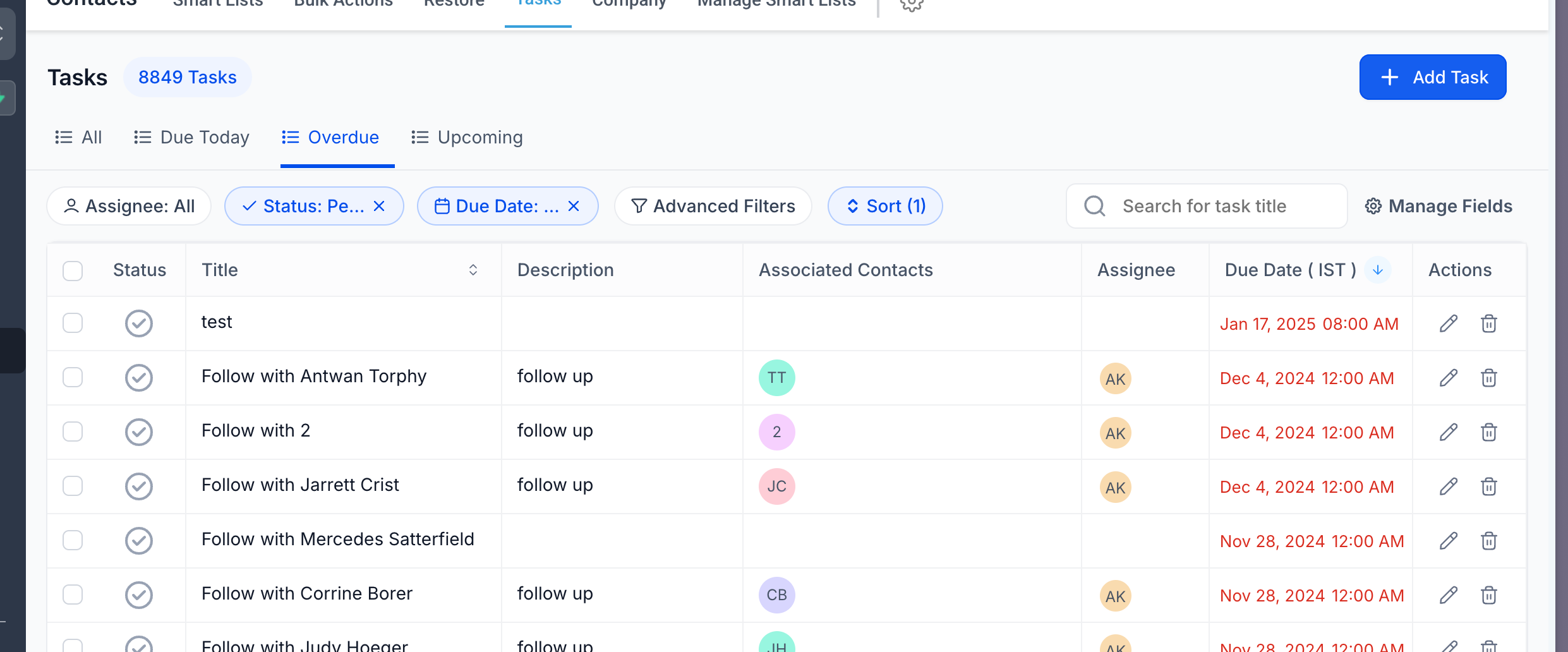Open the settings gear in top navigation
The width and height of the screenshot is (1568, 652).
click(x=912, y=5)
